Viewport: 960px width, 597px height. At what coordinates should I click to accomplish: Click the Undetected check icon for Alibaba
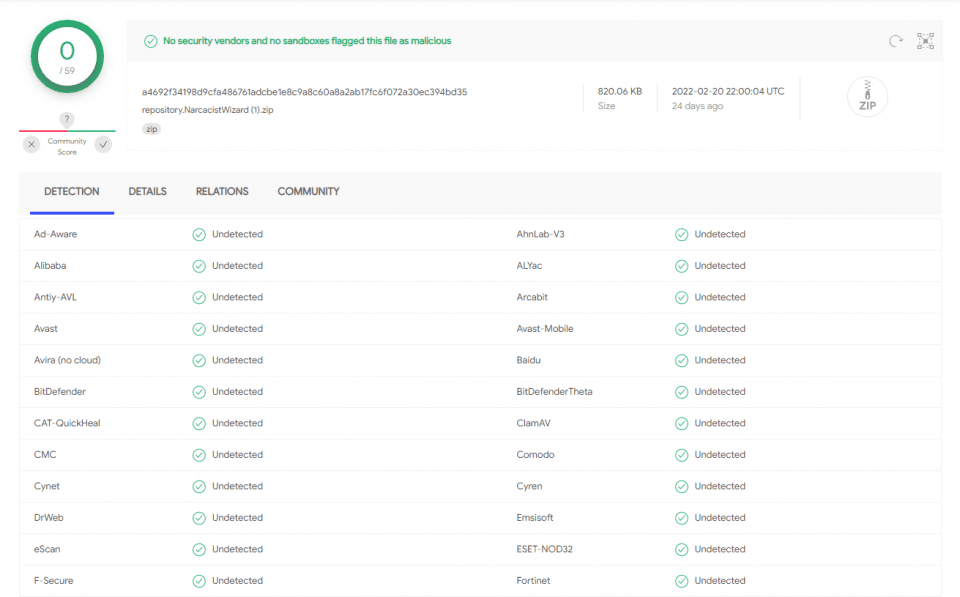(x=199, y=266)
